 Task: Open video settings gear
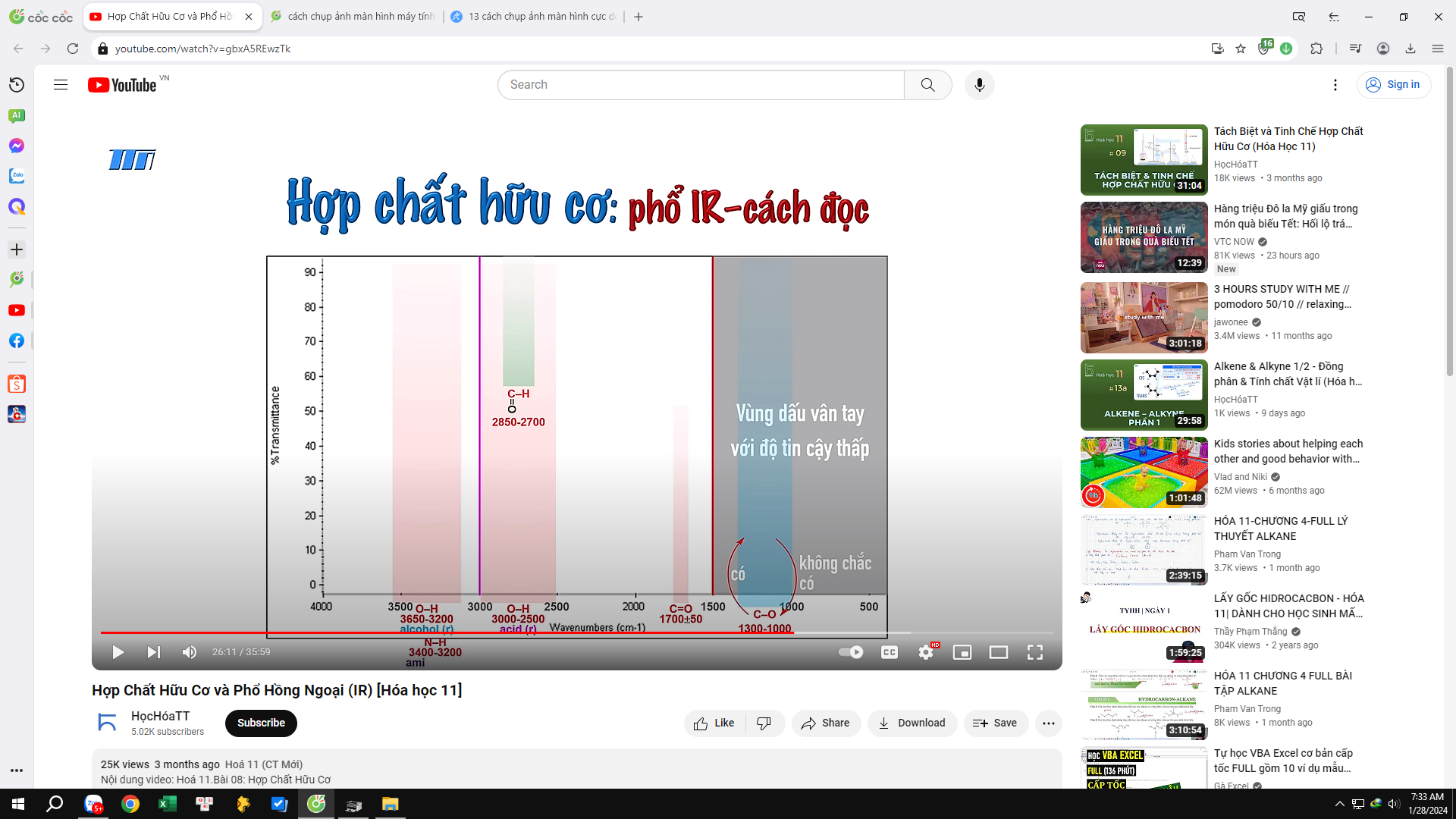[926, 652]
